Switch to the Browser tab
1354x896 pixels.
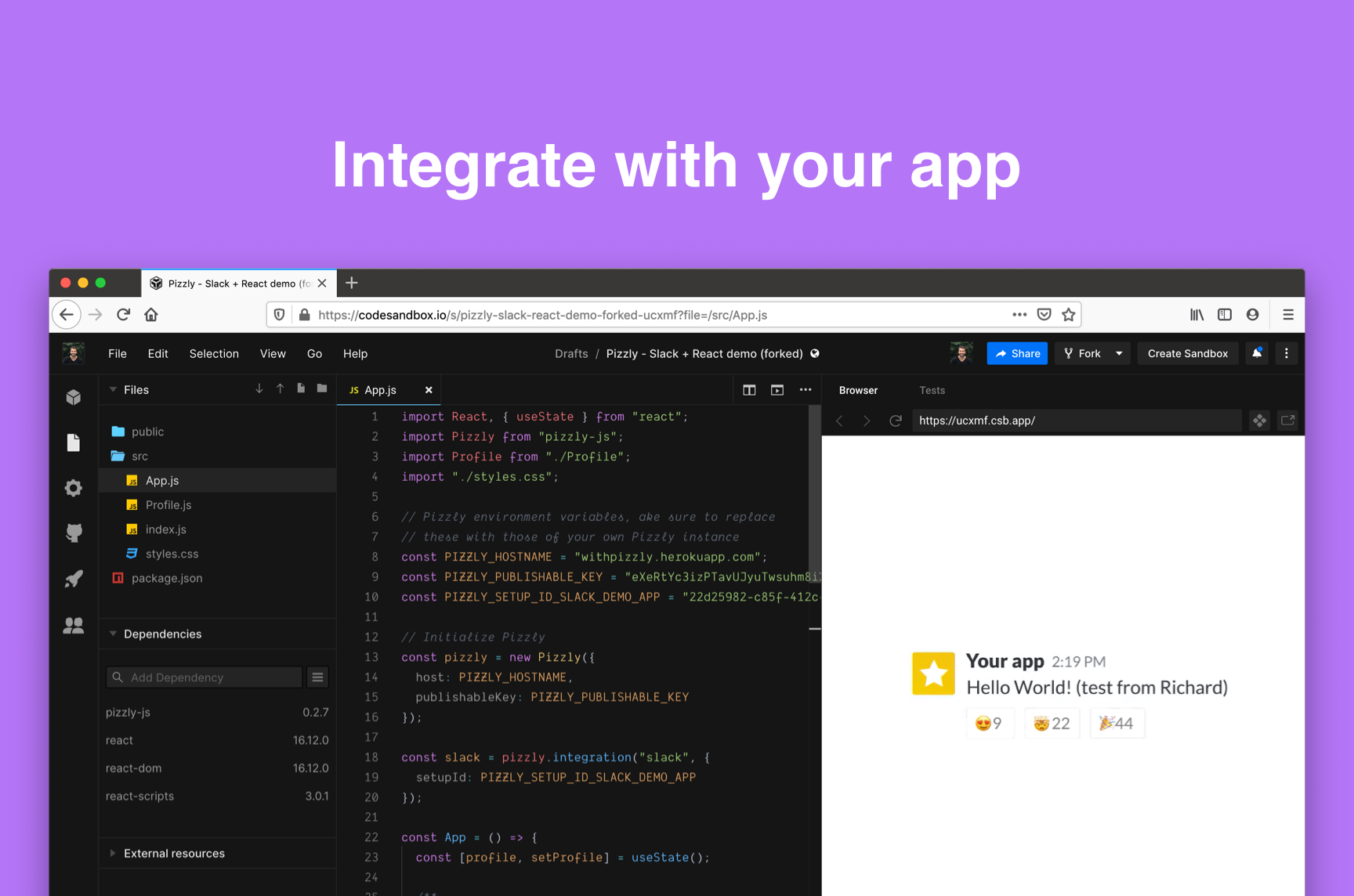tap(858, 390)
